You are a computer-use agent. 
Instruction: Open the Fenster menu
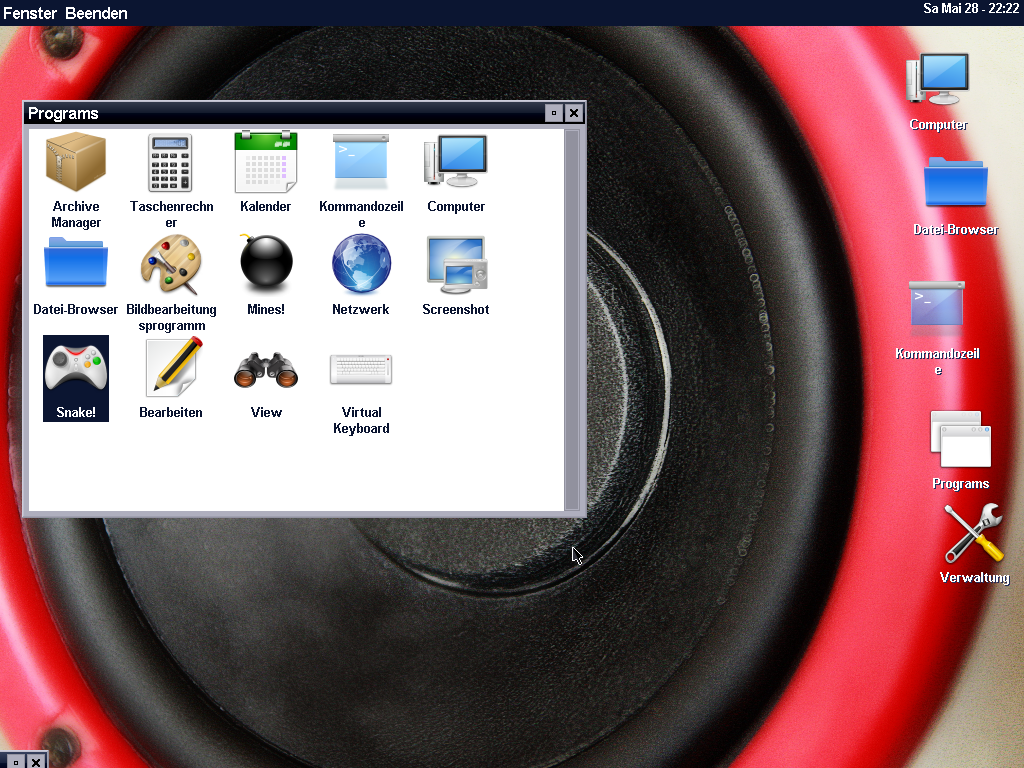click(30, 13)
